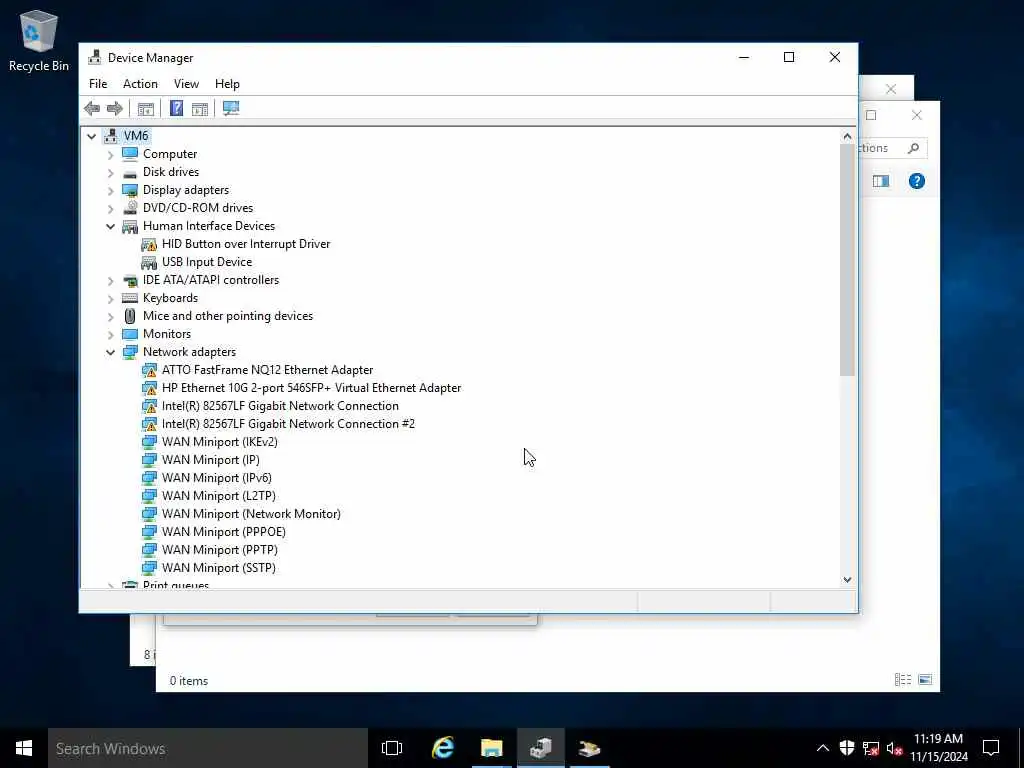Viewport: 1024px width, 768px height.
Task: Select WAN Miniport (L2TP) entry
Action: coord(219,496)
